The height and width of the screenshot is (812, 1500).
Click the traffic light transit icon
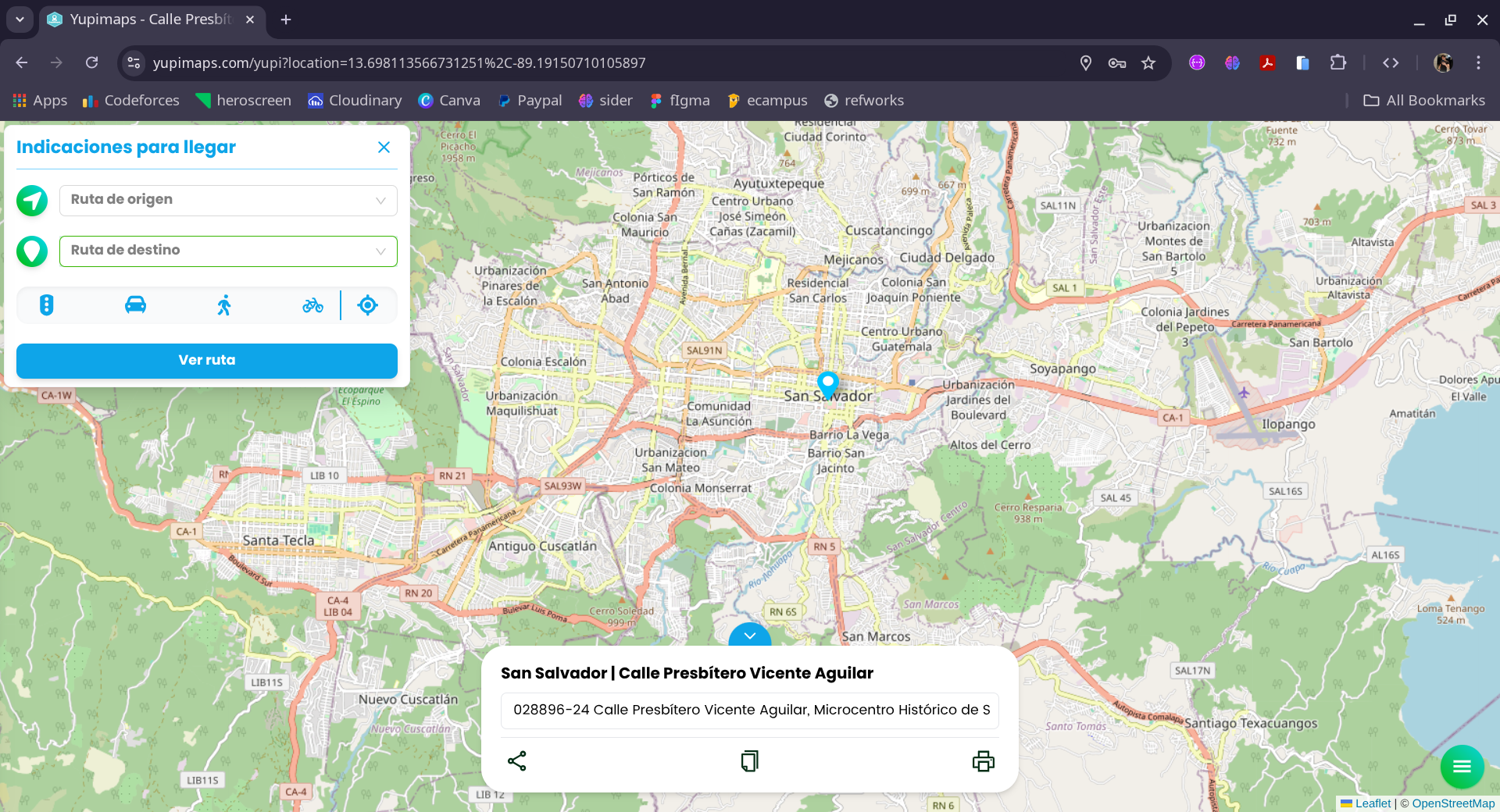point(48,305)
